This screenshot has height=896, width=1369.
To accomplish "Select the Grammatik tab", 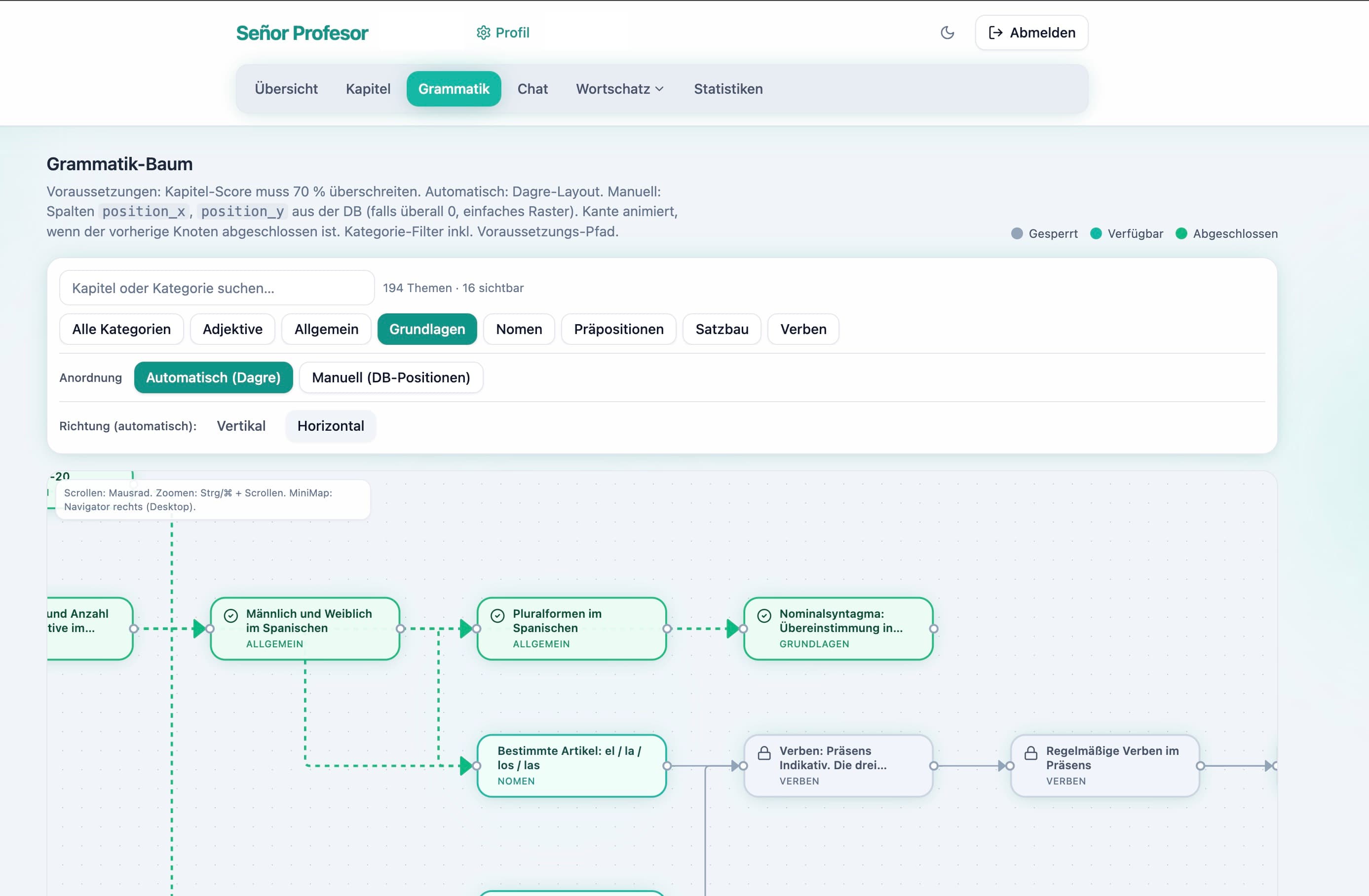I will pyautogui.click(x=454, y=89).
